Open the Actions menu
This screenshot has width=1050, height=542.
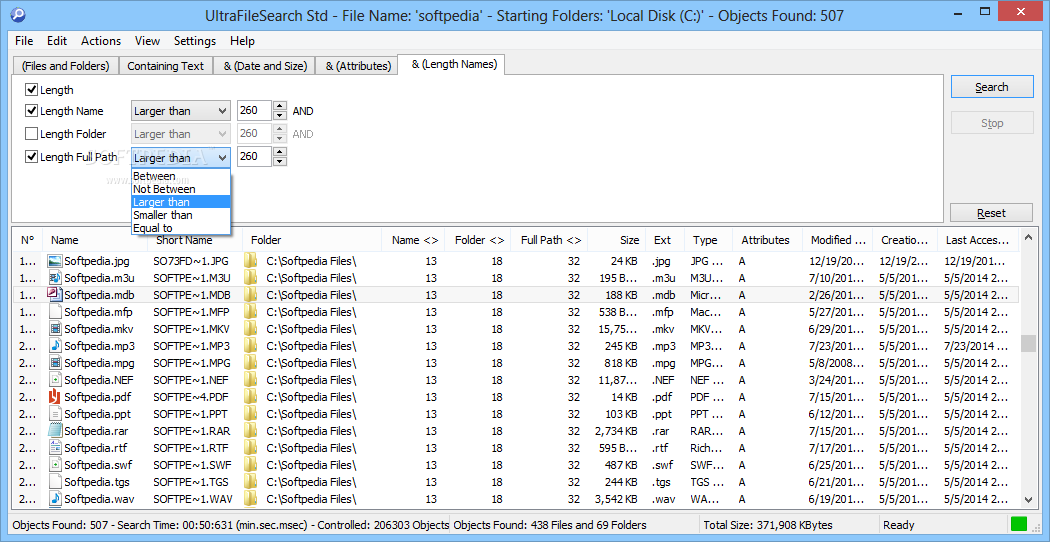pyautogui.click(x=101, y=41)
